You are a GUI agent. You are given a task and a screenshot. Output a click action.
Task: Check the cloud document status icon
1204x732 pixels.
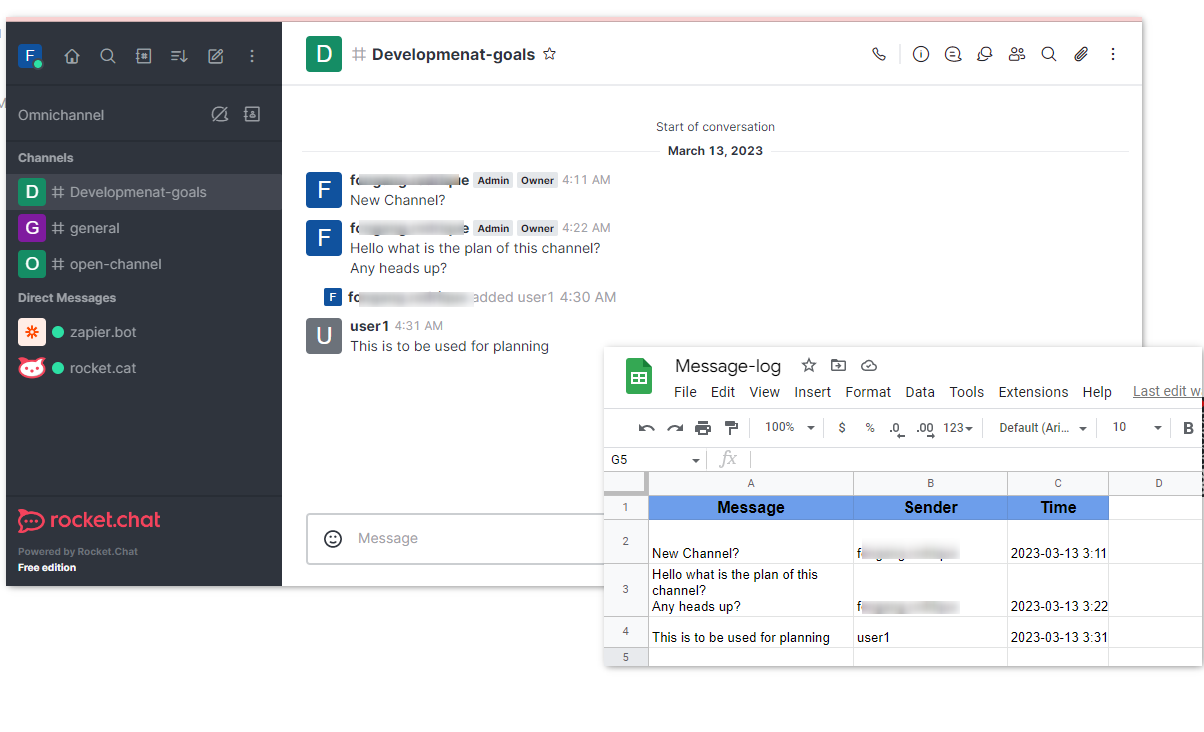point(868,365)
